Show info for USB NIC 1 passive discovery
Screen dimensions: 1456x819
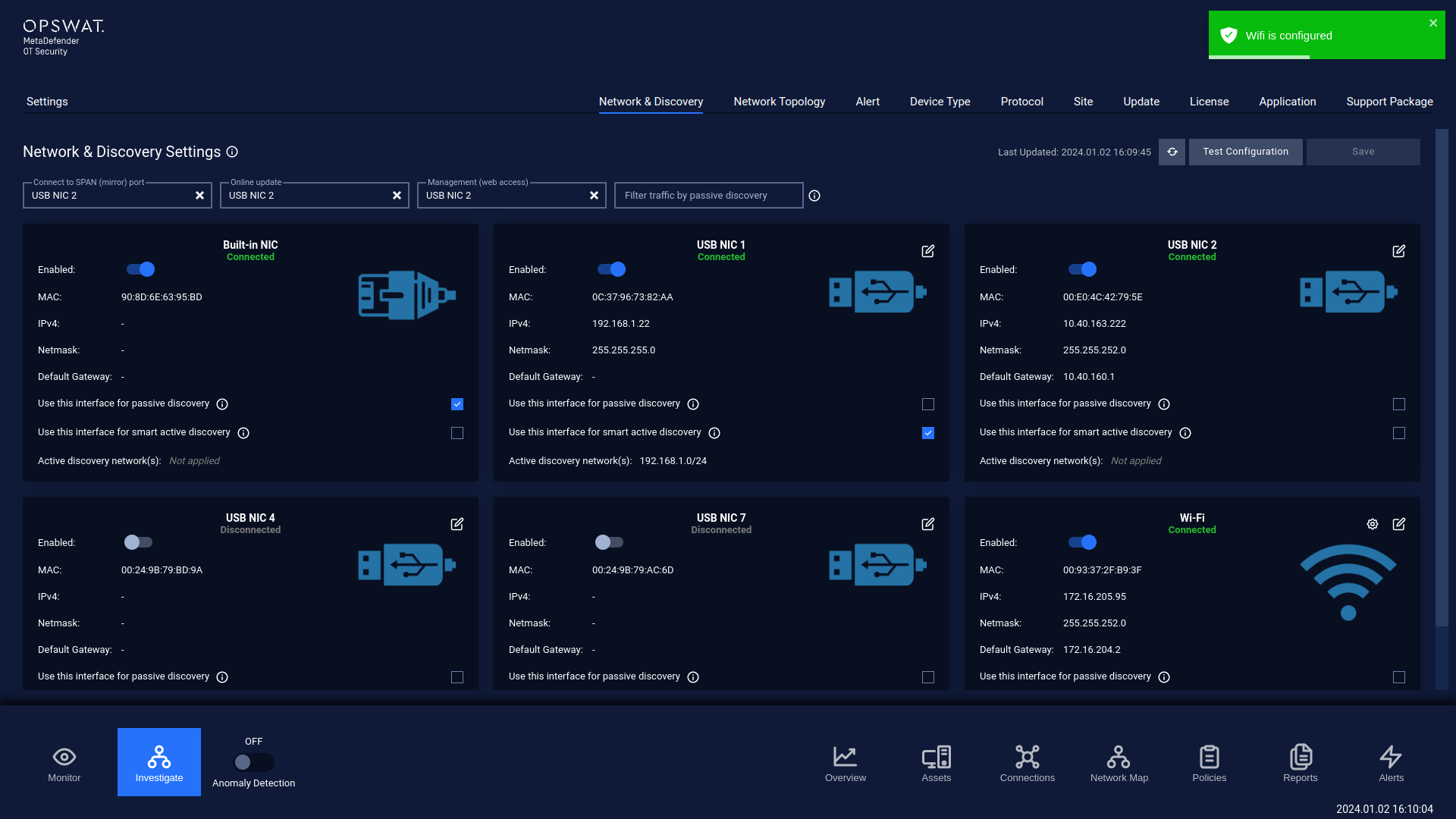693,404
